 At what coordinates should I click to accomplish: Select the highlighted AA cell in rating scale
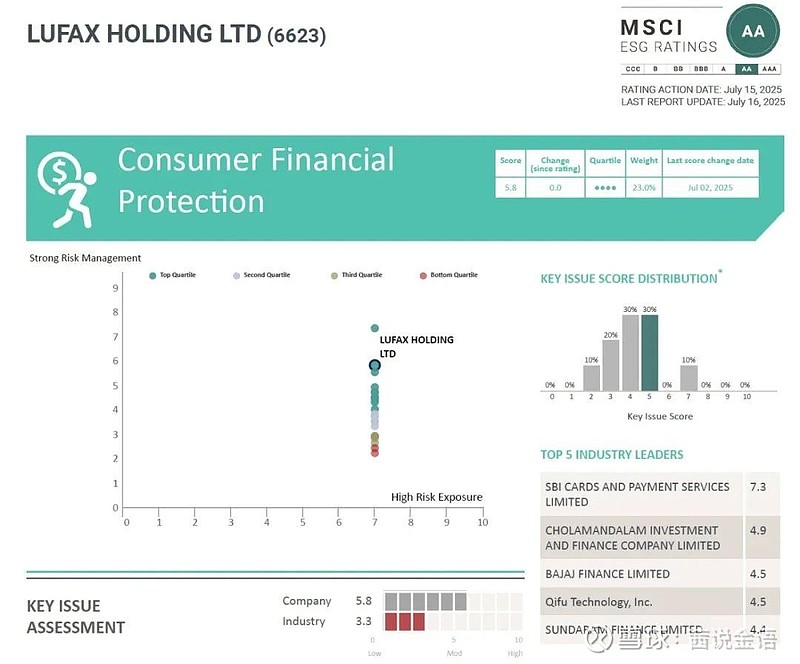(x=746, y=69)
